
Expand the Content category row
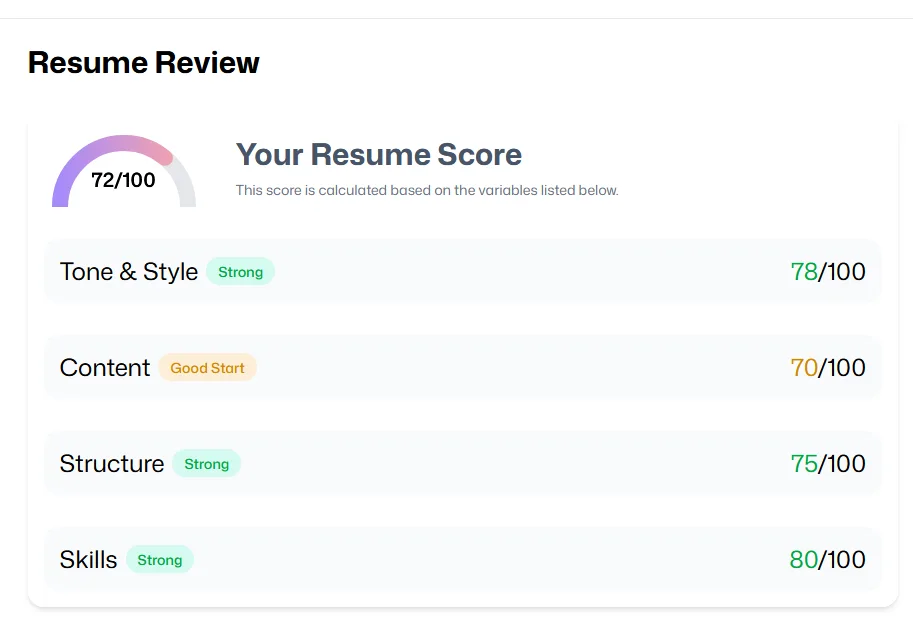click(x=104, y=368)
